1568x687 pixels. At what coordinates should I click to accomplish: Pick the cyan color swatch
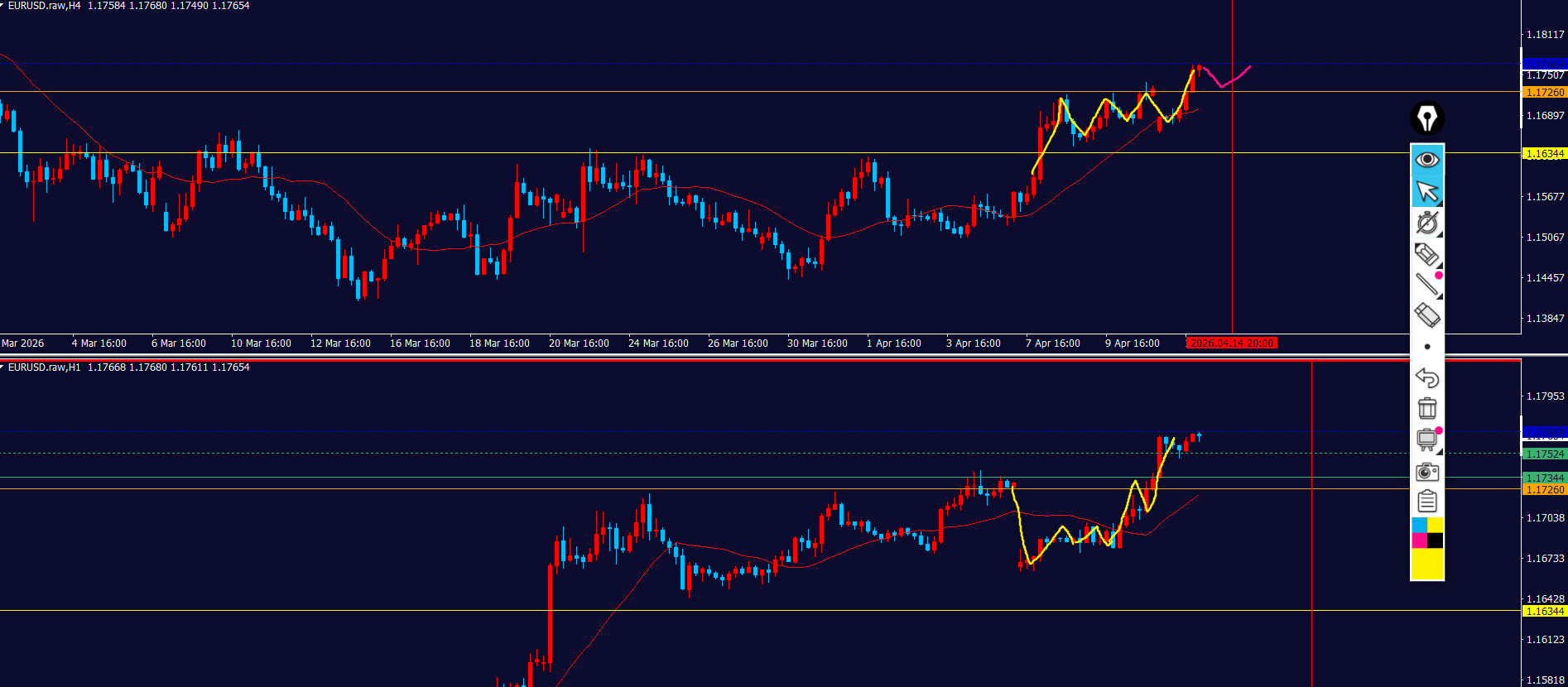[1419, 526]
